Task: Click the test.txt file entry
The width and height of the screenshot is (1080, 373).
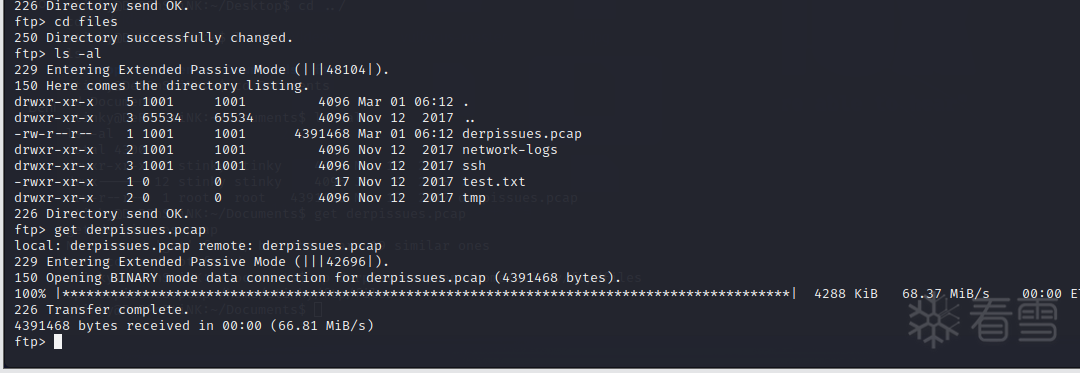Action: click(493, 182)
